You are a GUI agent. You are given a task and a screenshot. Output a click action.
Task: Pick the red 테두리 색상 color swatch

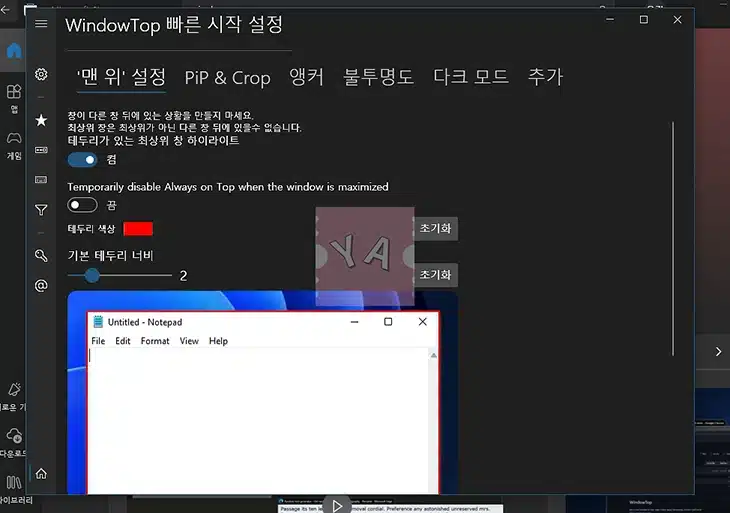pyautogui.click(x=138, y=229)
